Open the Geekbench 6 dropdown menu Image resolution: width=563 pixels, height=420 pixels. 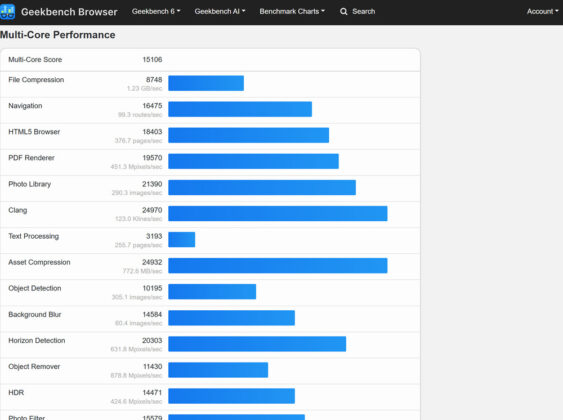pos(156,11)
